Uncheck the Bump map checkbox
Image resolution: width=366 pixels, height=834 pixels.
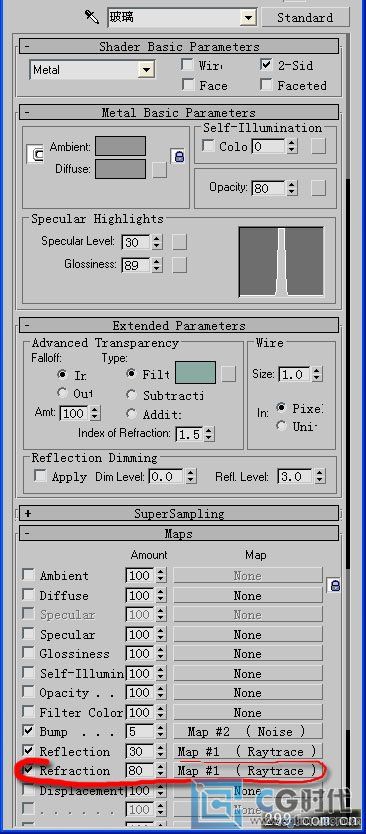pyautogui.click(x=28, y=731)
